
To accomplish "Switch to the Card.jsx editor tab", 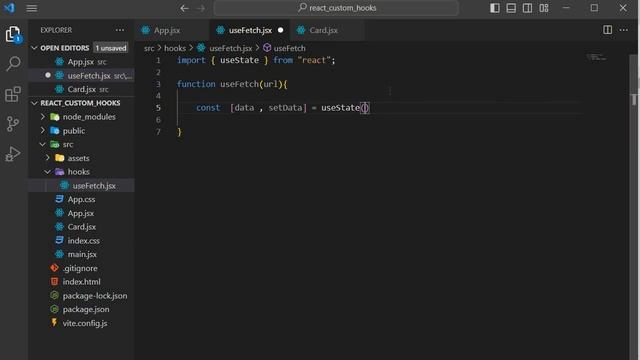I will pos(327,30).
